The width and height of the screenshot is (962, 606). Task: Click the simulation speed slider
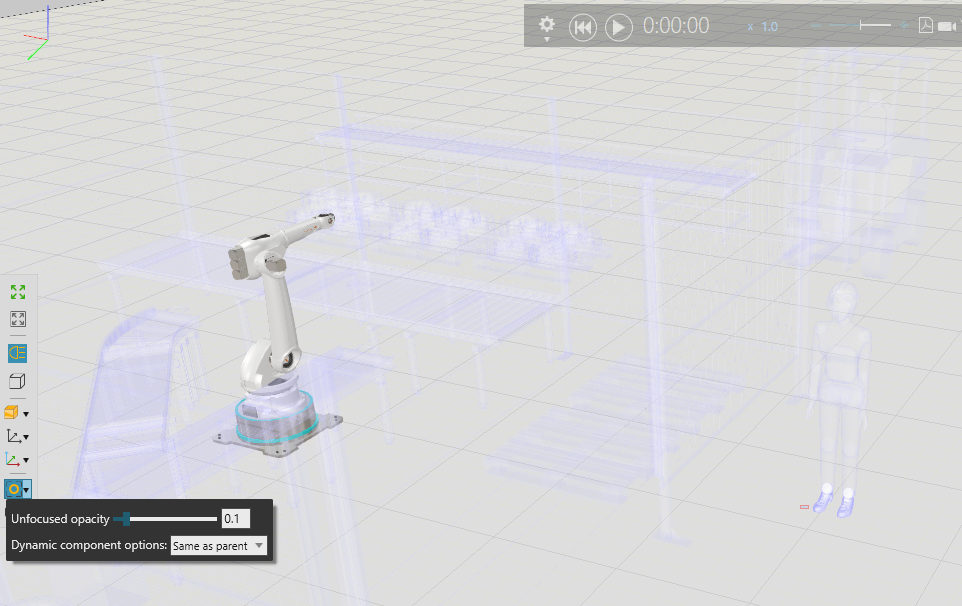(x=860, y=25)
